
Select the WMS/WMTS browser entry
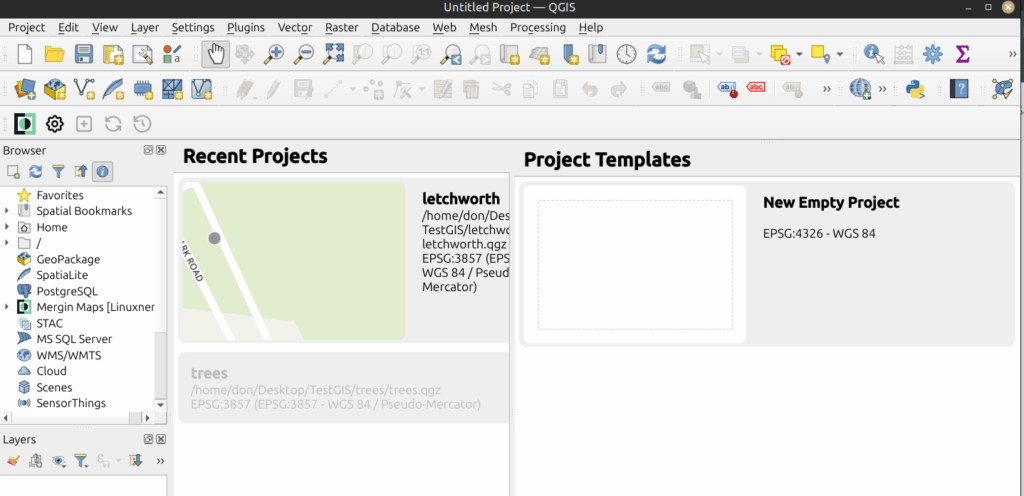(x=69, y=355)
